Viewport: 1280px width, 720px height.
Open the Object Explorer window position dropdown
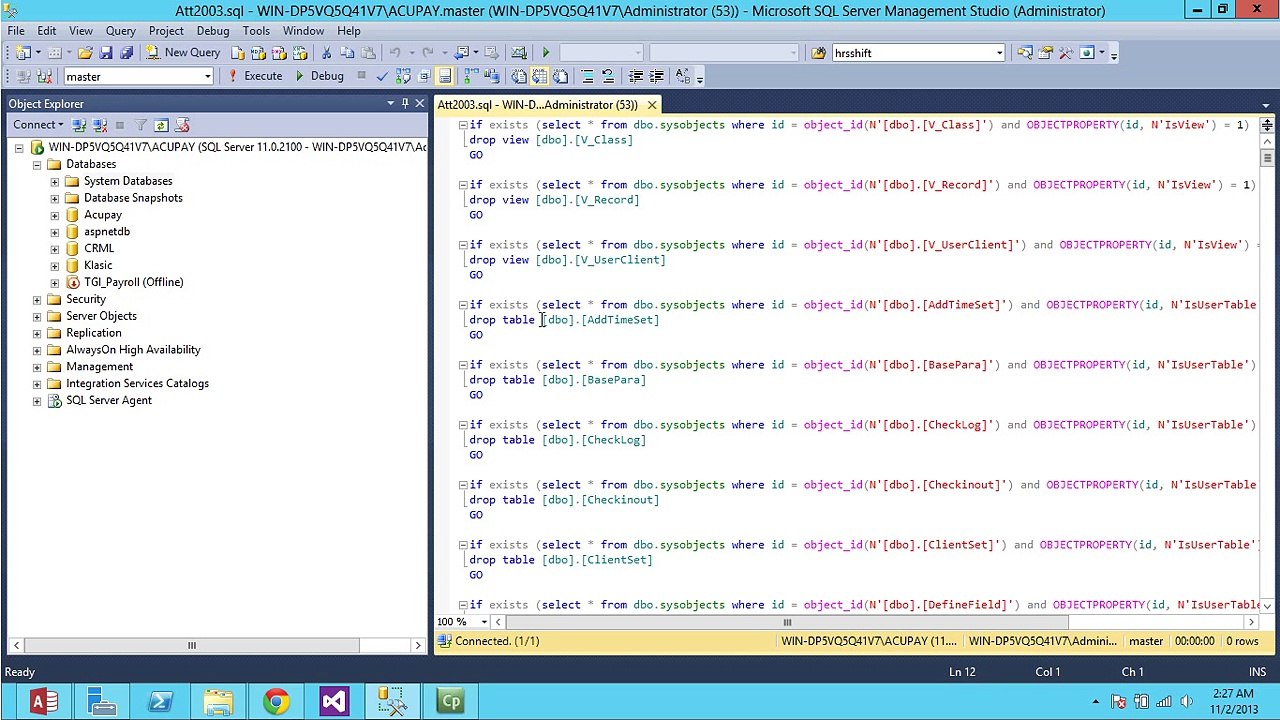pyautogui.click(x=391, y=103)
